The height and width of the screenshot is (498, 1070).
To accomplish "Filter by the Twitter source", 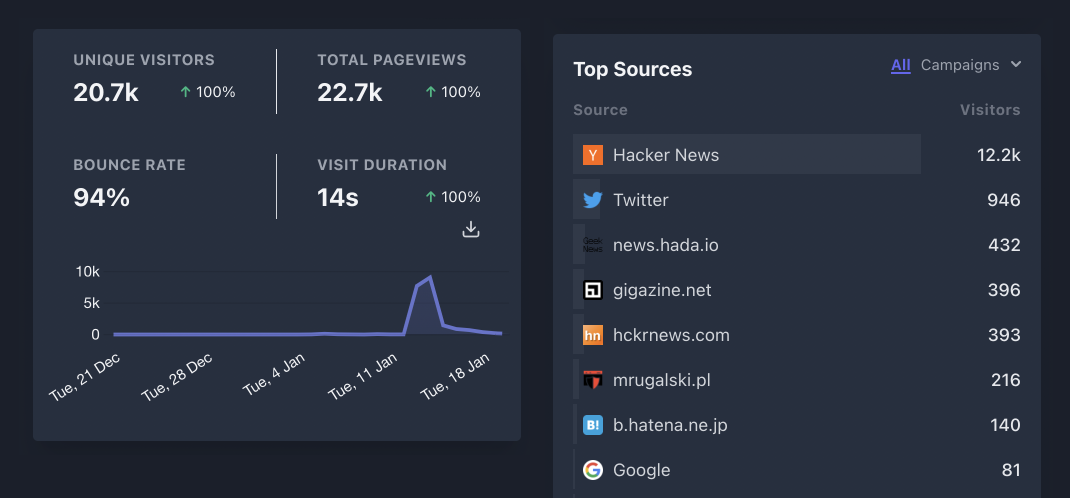I will click(x=641, y=200).
